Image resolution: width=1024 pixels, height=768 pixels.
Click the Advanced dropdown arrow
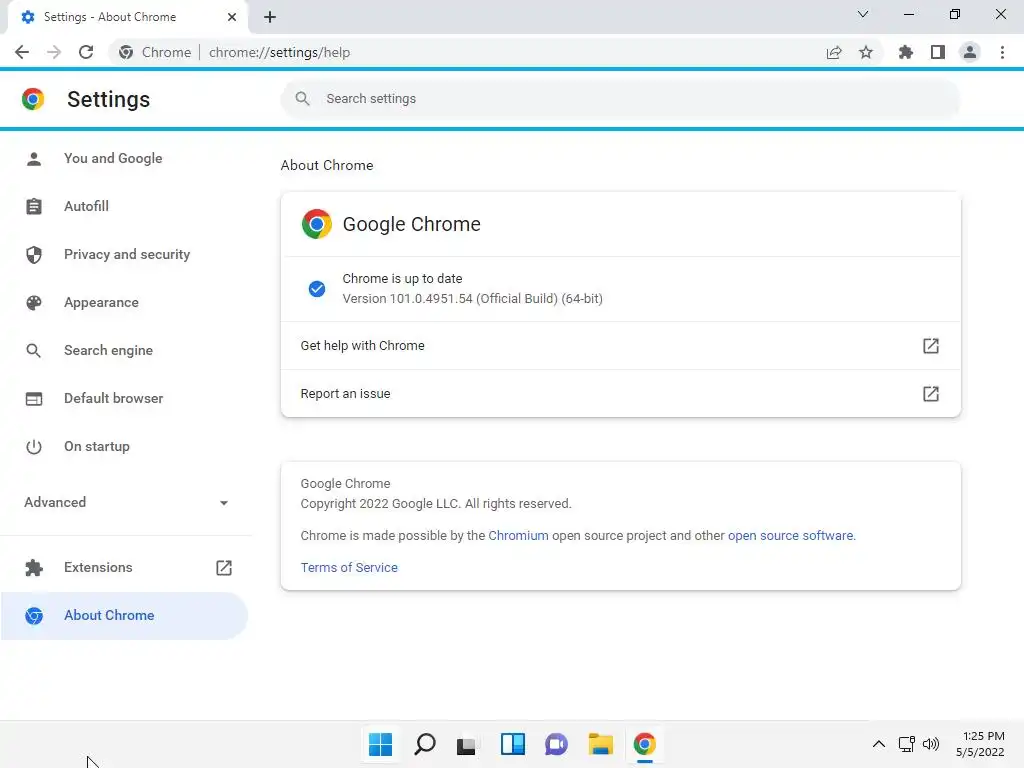(x=224, y=503)
